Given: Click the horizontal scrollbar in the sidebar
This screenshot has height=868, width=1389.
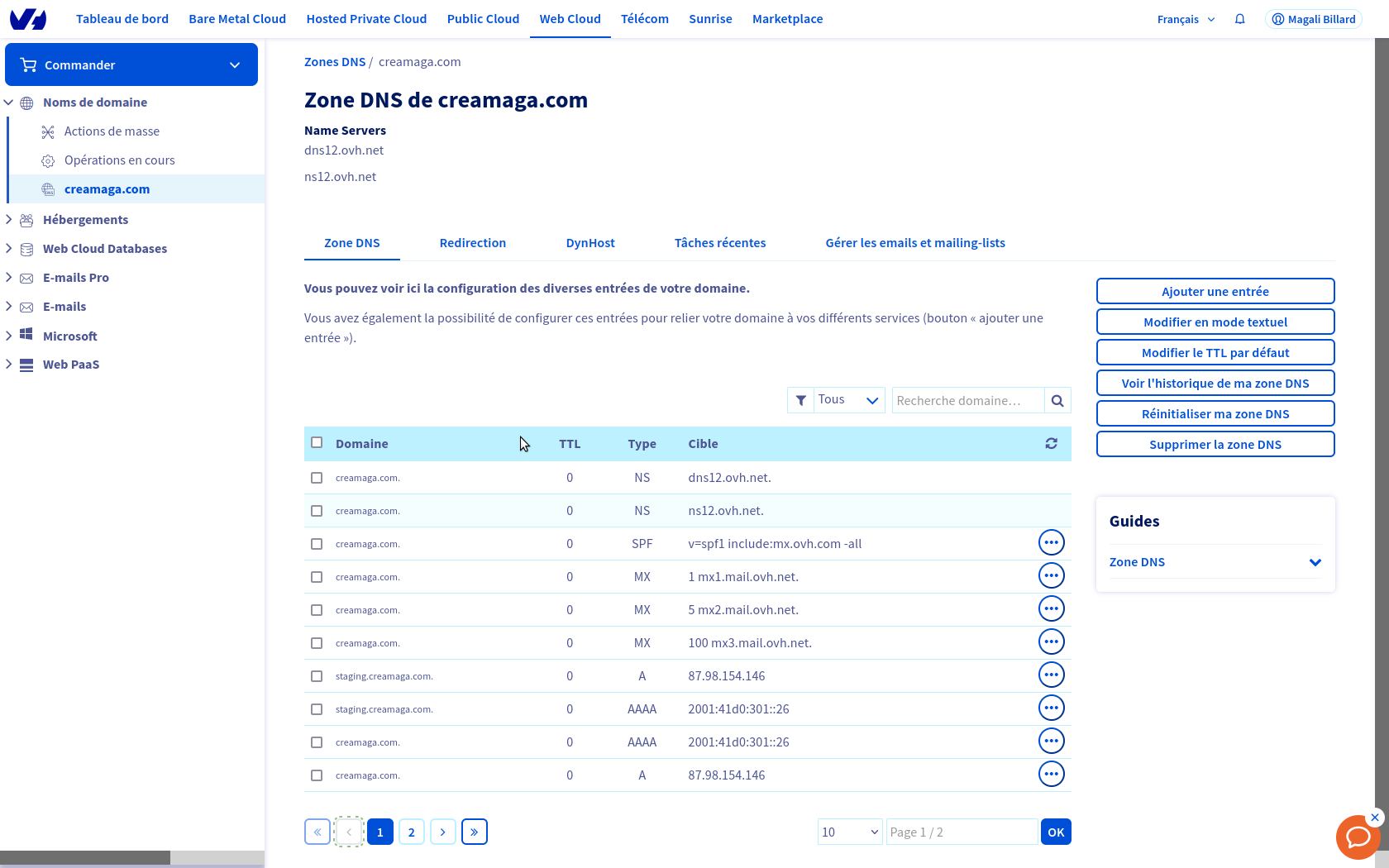Looking at the screenshot, I should 85,858.
